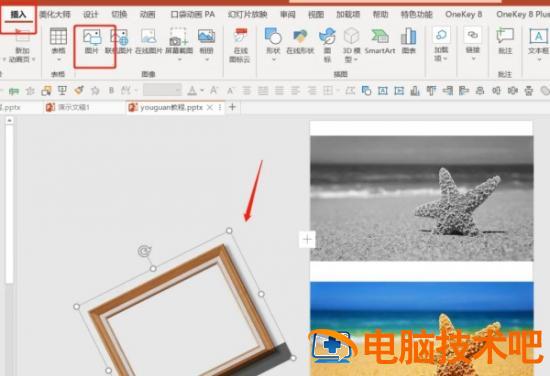Click the 3D 模型 cube icon
The height and width of the screenshot is (376, 550).
click(351, 36)
